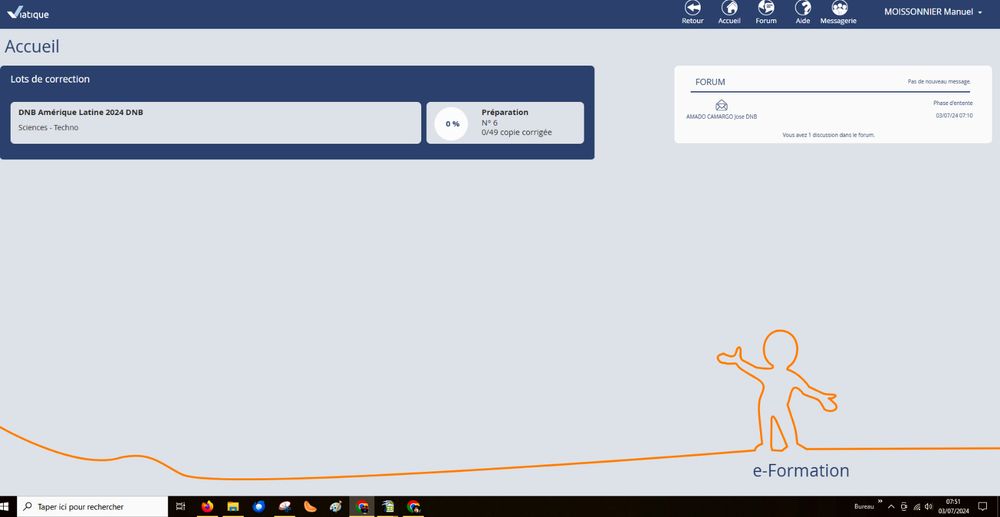Open Messagerie from the top bar
Image resolution: width=1000 pixels, height=517 pixels.
(x=838, y=9)
